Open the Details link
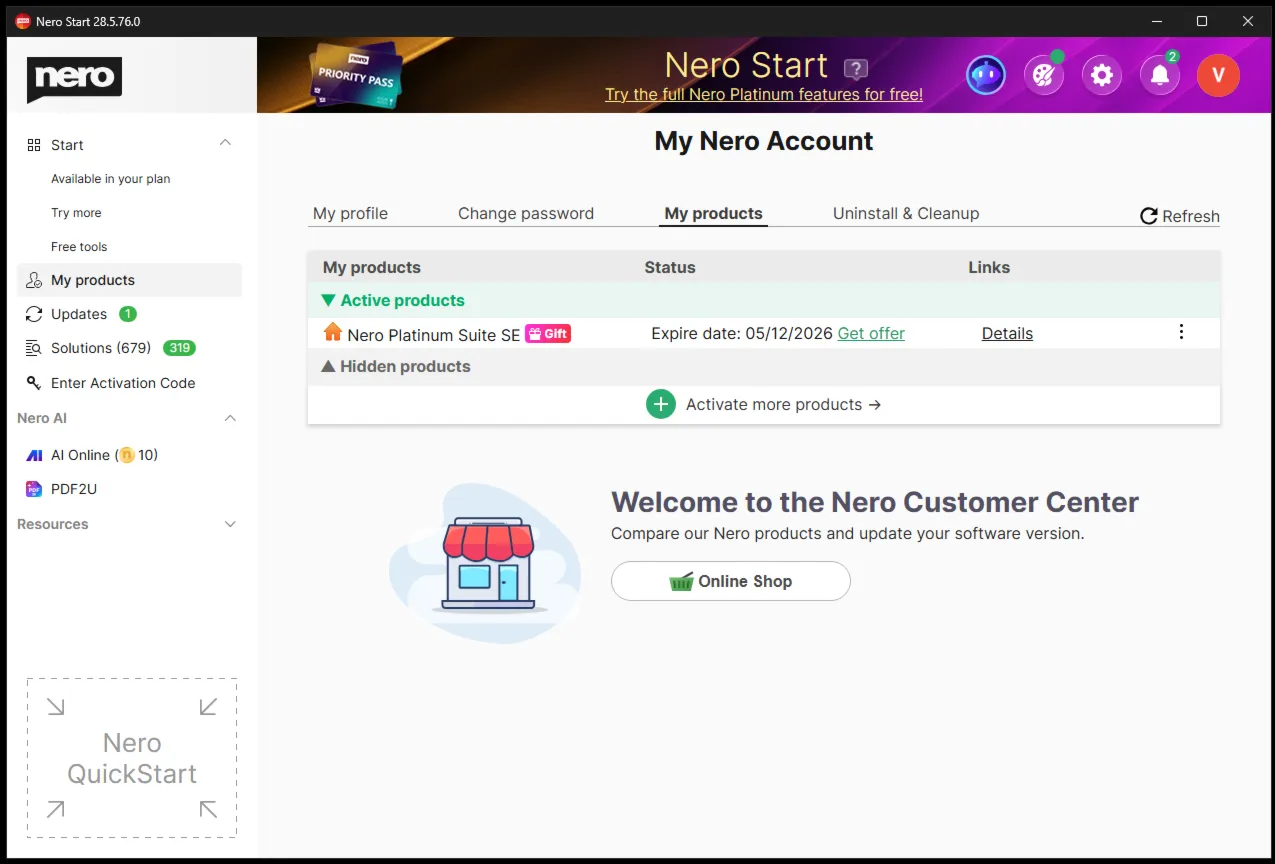Screen dimensions: 1275x864 [1007, 334]
